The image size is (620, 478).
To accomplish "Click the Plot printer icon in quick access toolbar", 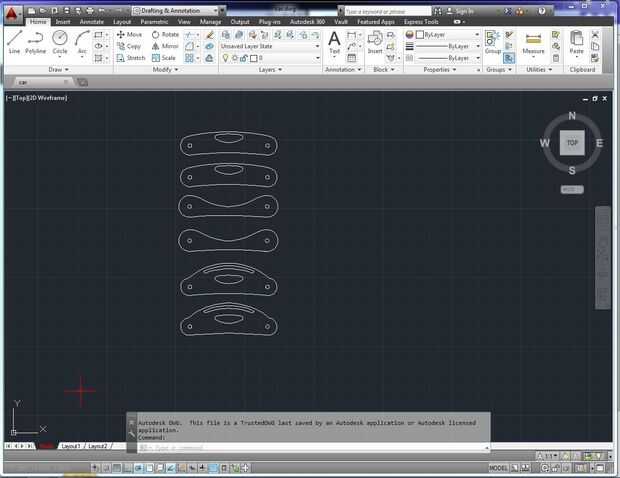I will click(x=90, y=11).
